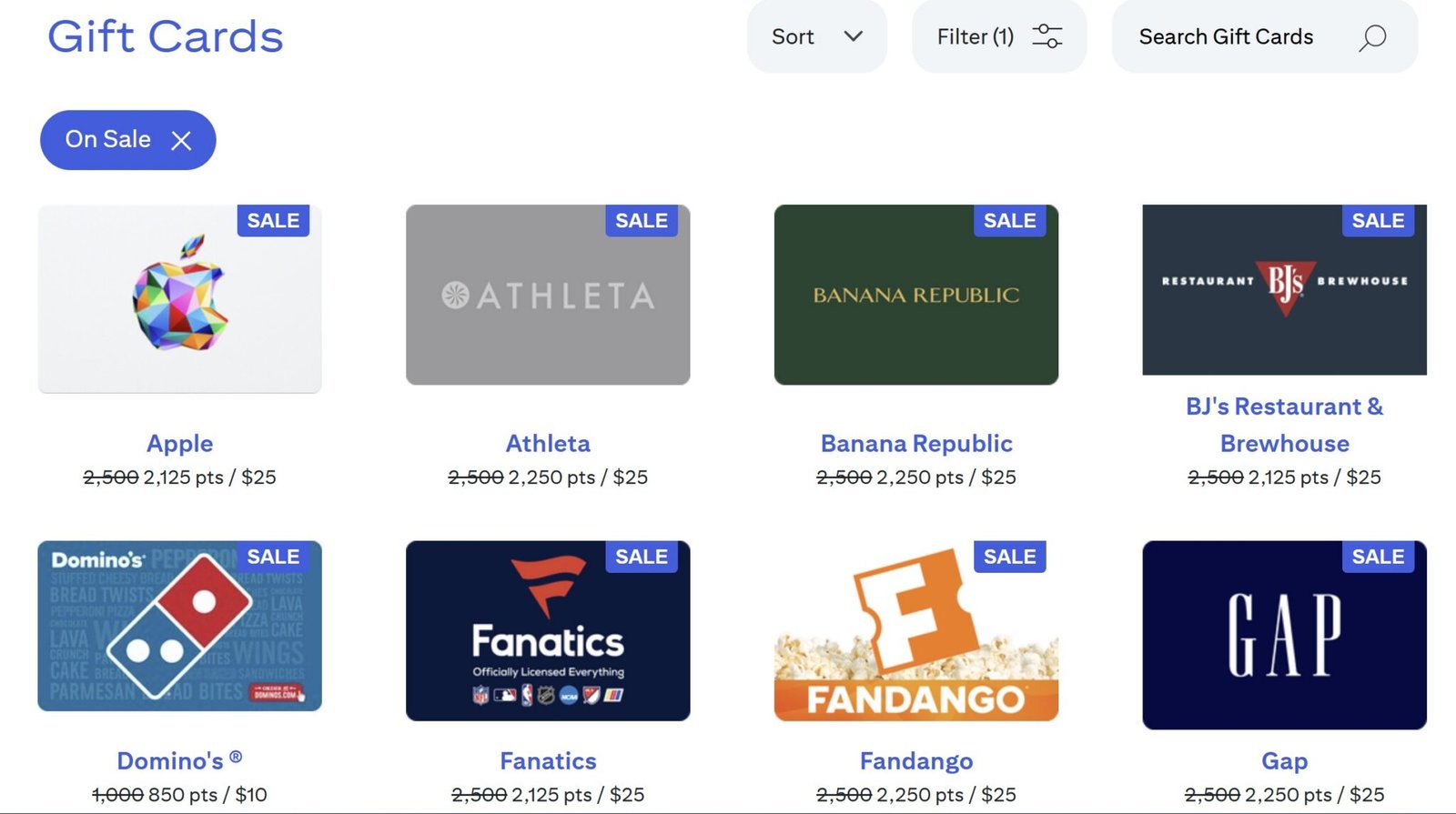Image resolution: width=1456 pixels, height=814 pixels.
Task: Select the Fanatics gift card image
Action: [x=548, y=632]
